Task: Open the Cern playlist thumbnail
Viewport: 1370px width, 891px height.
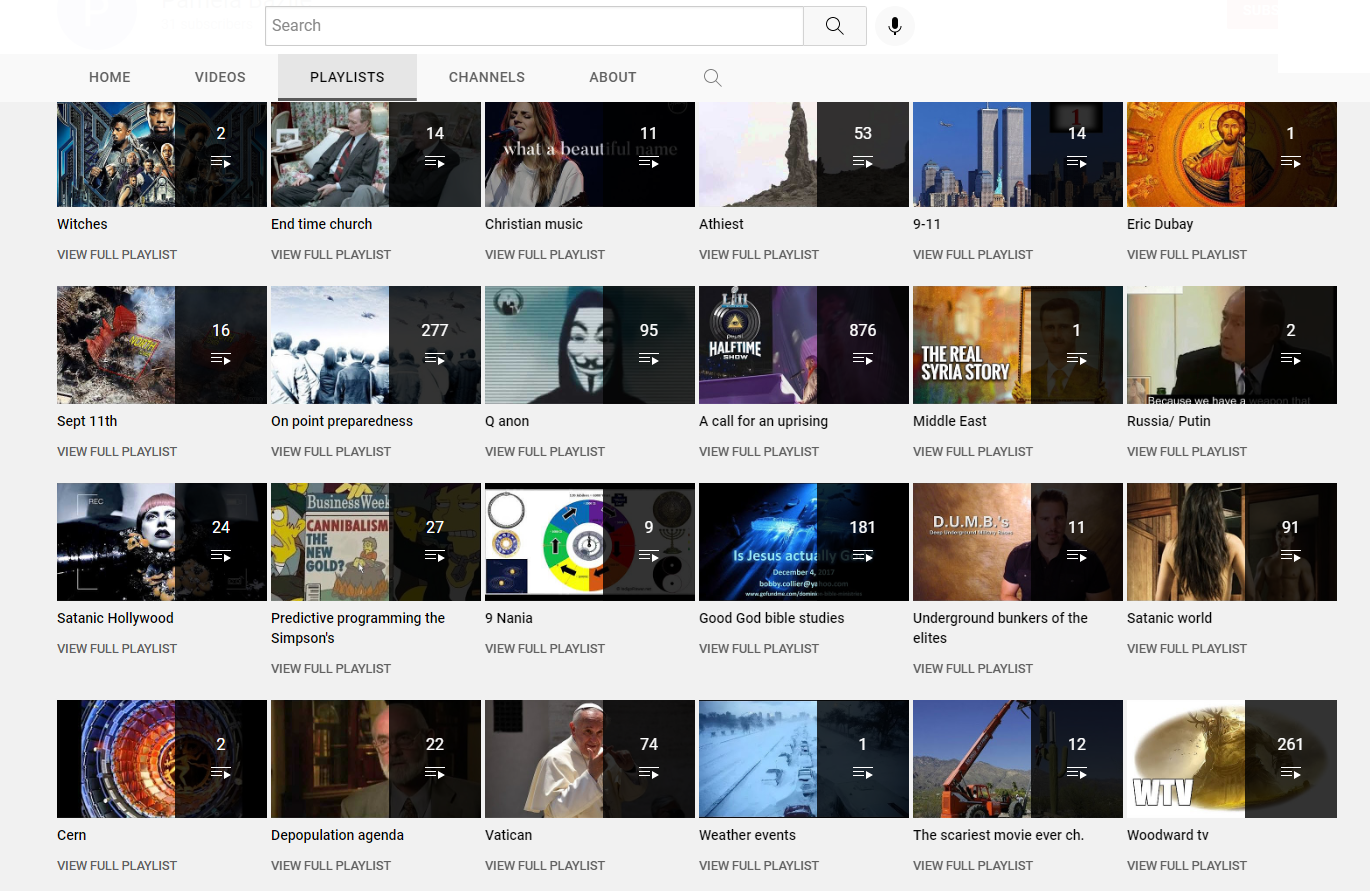Action: (x=116, y=759)
